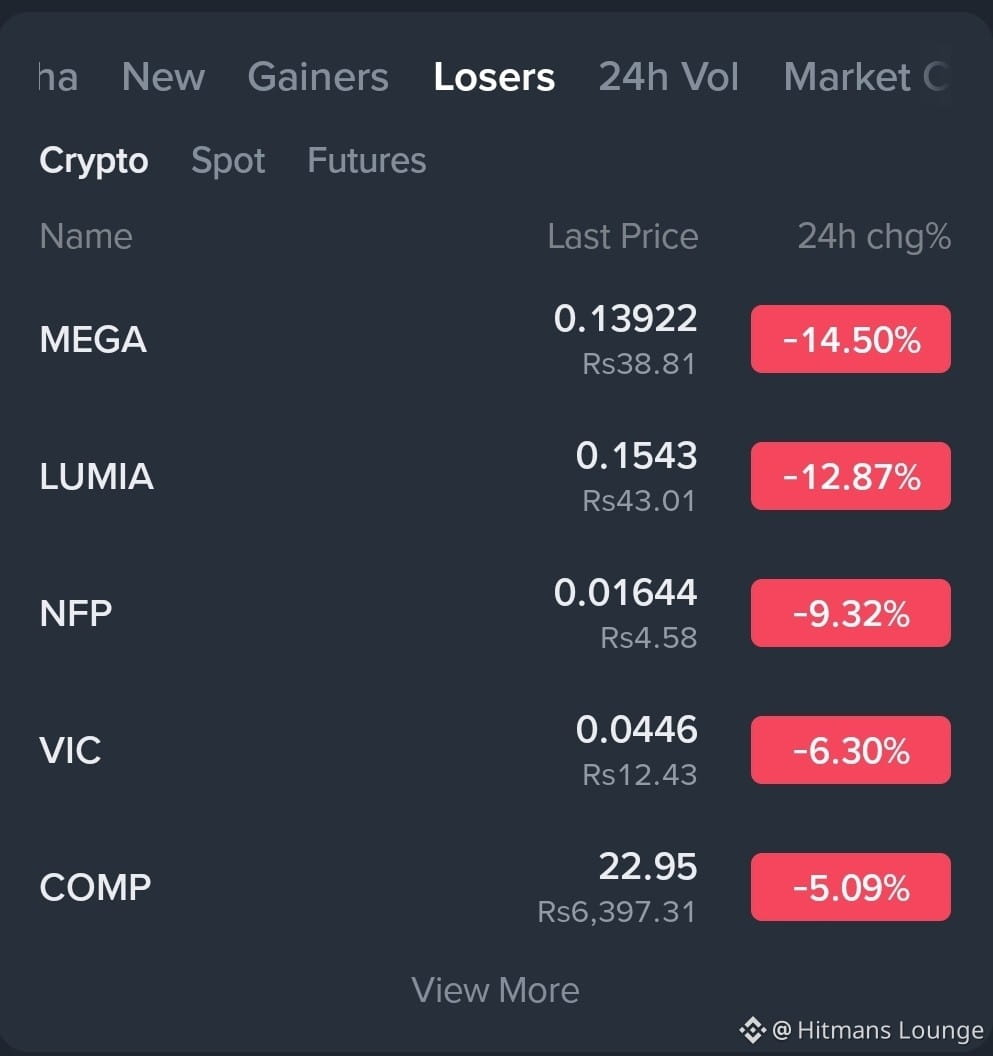The width and height of the screenshot is (993, 1056).
Task: Select the New tab
Action: [164, 77]
